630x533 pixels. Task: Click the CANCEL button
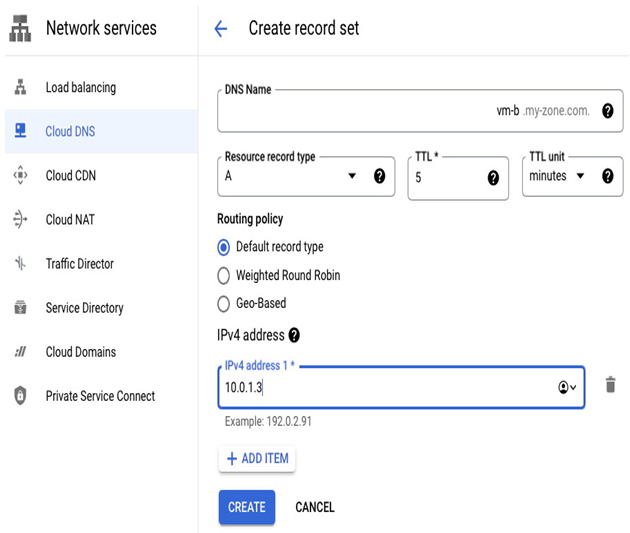point(315,507)
